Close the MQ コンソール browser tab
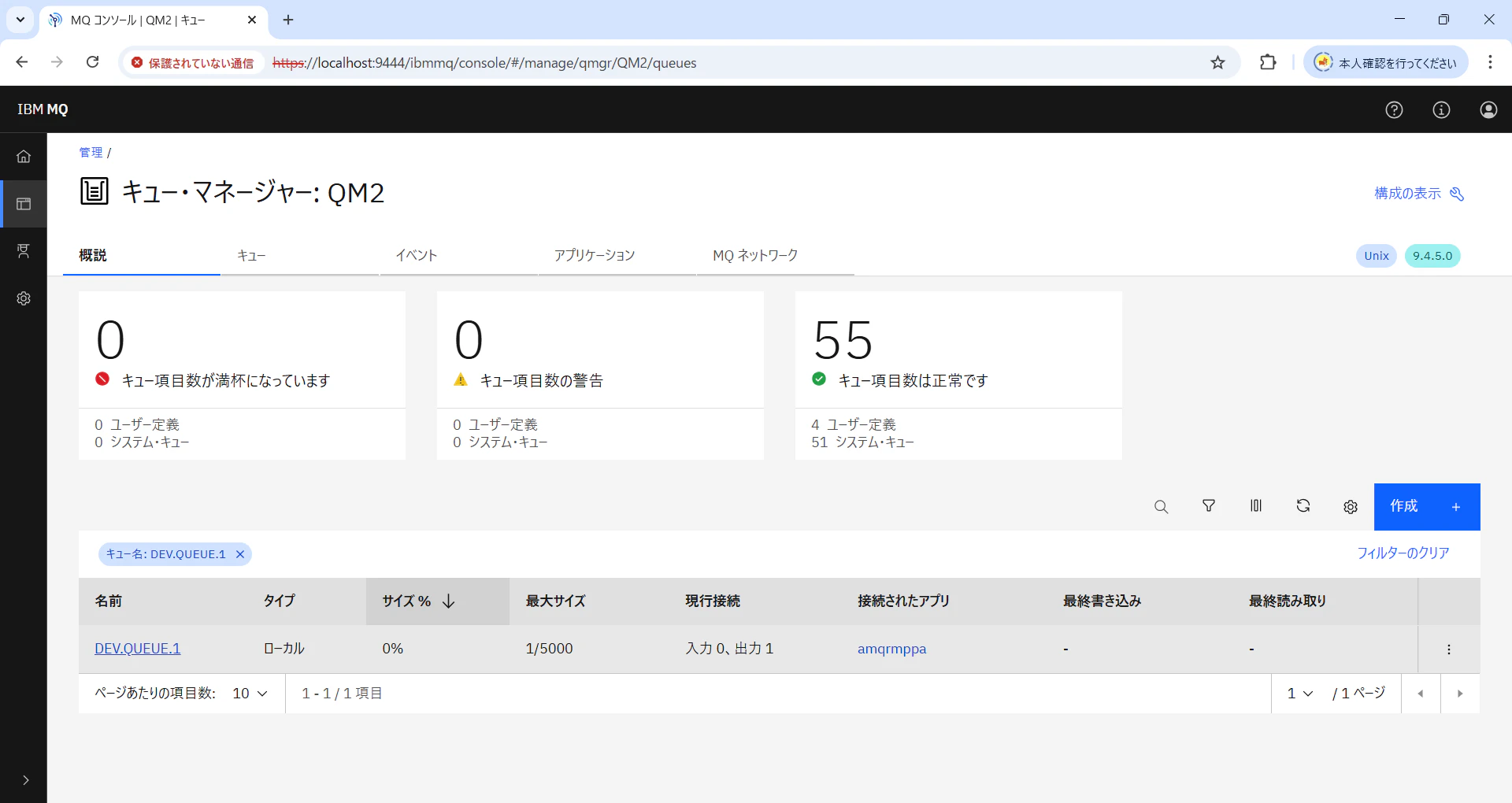 click(252, 20)
